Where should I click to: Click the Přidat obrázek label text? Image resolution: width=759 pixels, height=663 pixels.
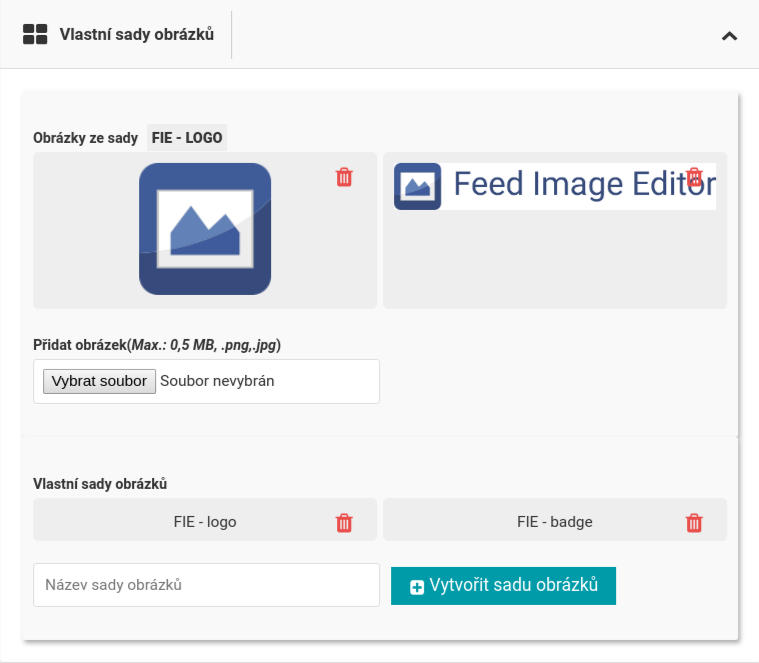click(x=157, y=345)
